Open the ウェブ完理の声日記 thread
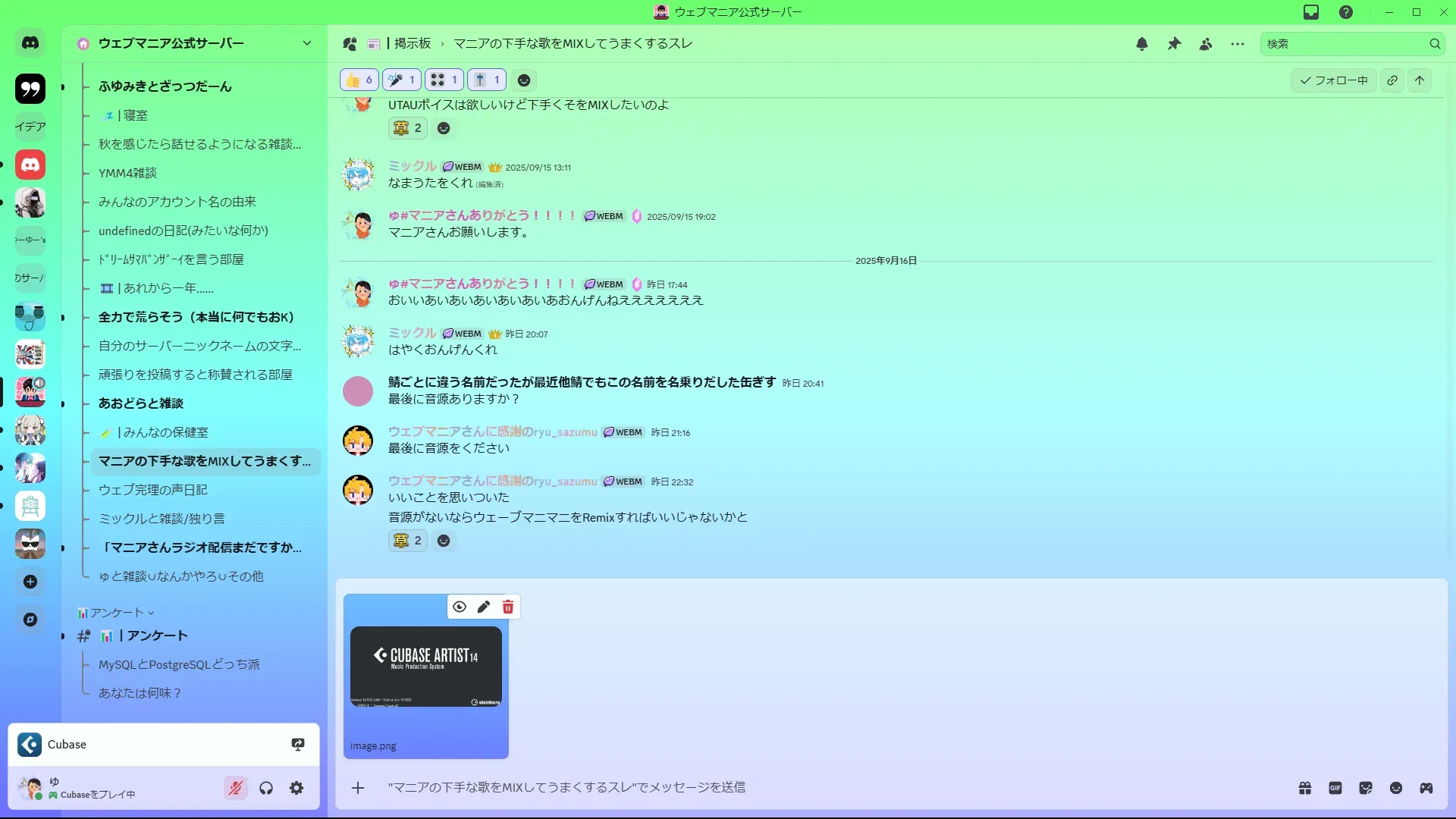The width and height of the screenshot is (1456, 819). click(x=153, y=490)
